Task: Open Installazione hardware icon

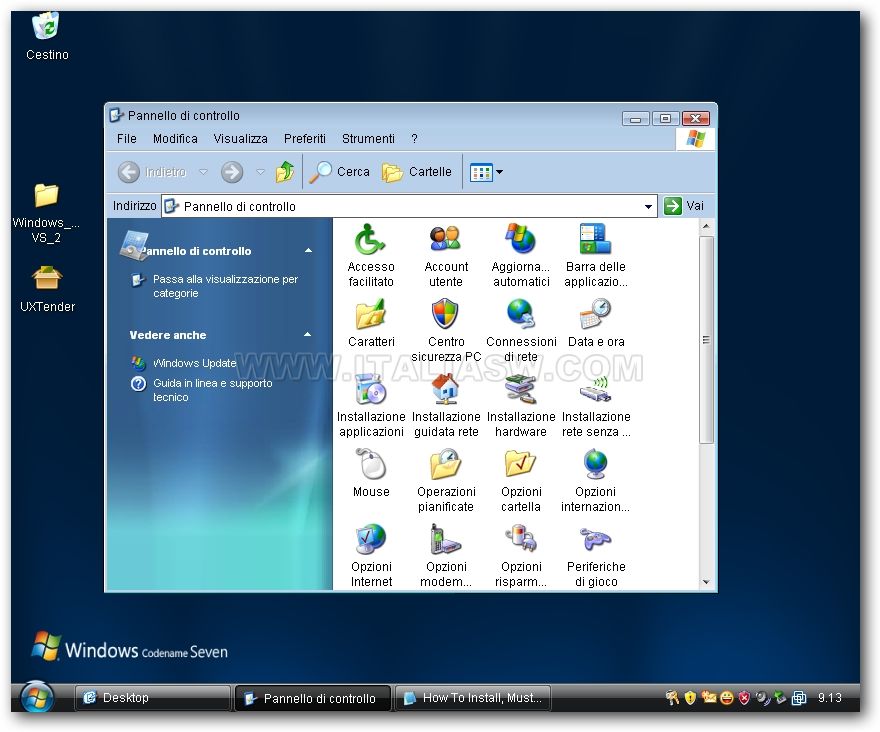Action: coord(521,390)
